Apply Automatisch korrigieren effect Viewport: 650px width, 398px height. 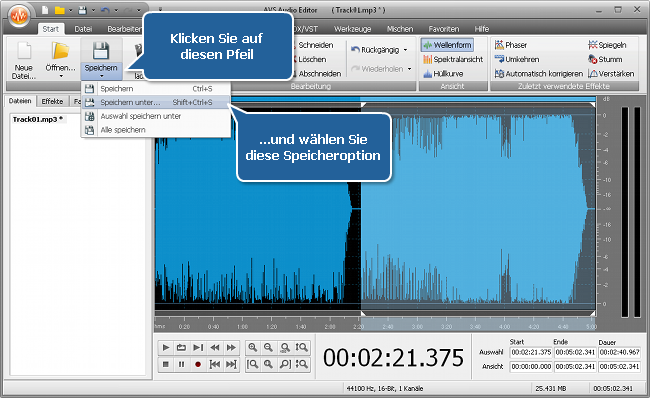538,74
